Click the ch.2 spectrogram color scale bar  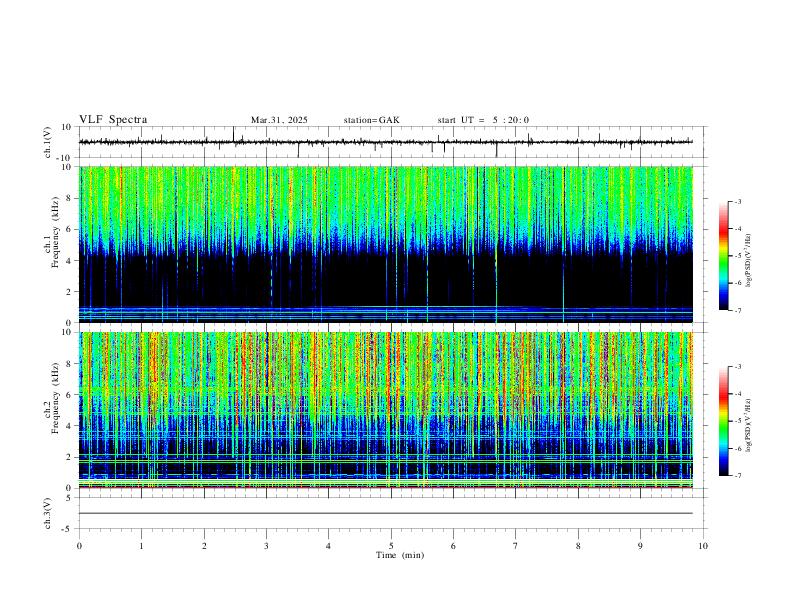(x=723, y=421)
